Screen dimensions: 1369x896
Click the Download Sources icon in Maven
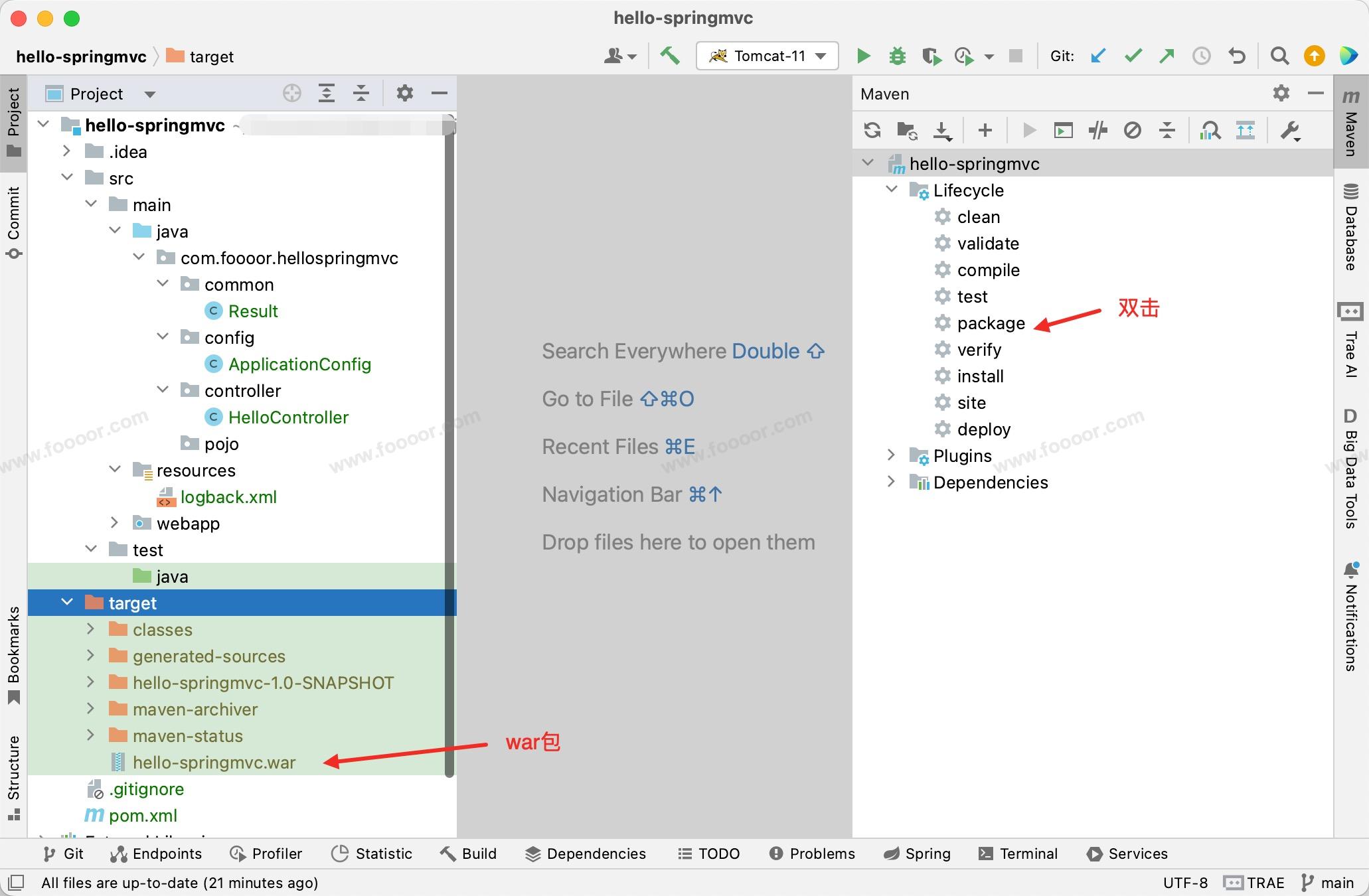tap(943, 130)
